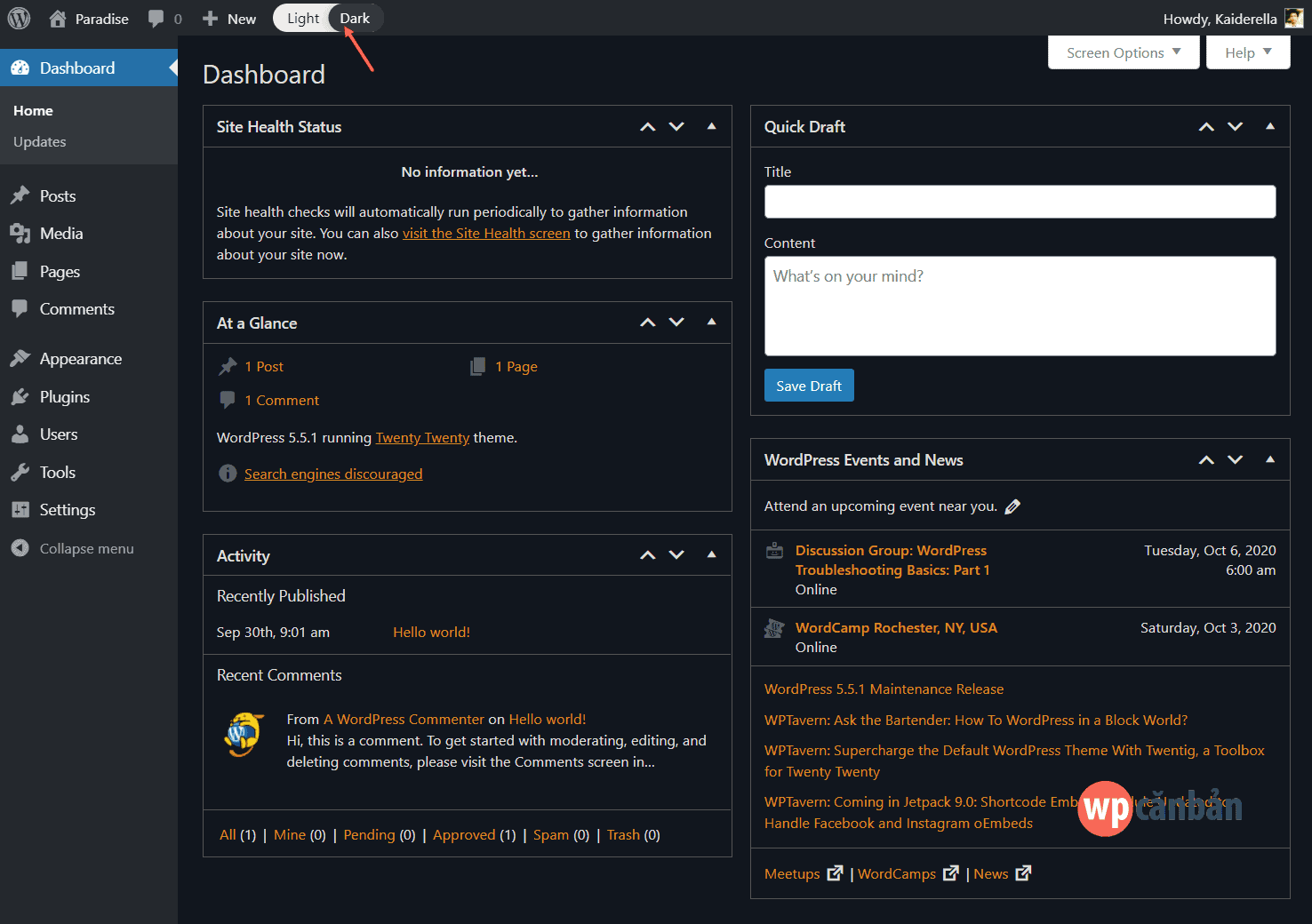The height and width of the screenshot is (924, 1312).
Task: Open visit the Site Health screen link
Action: (x=486, y=234)
